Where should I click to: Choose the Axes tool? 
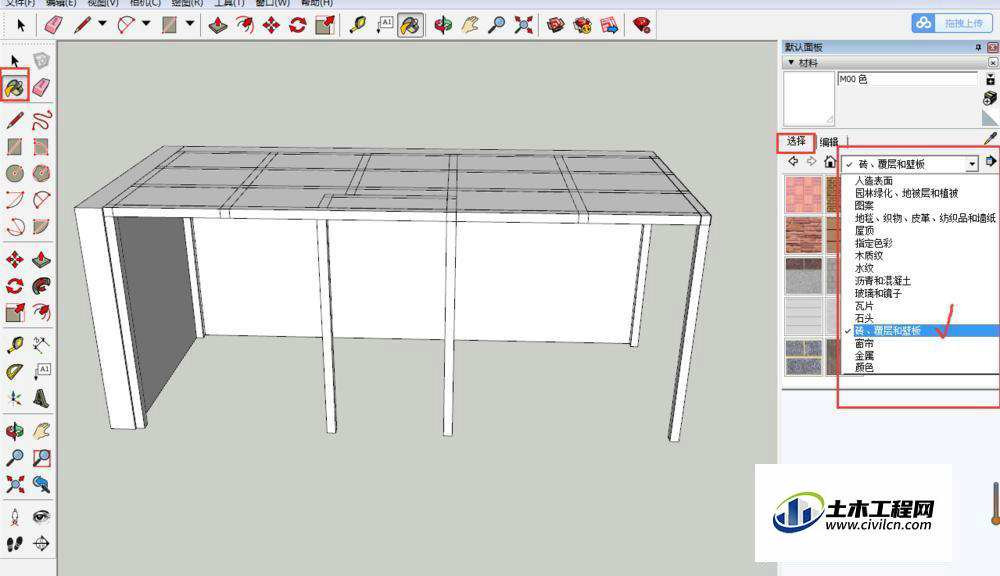click(x=15, y=399)
